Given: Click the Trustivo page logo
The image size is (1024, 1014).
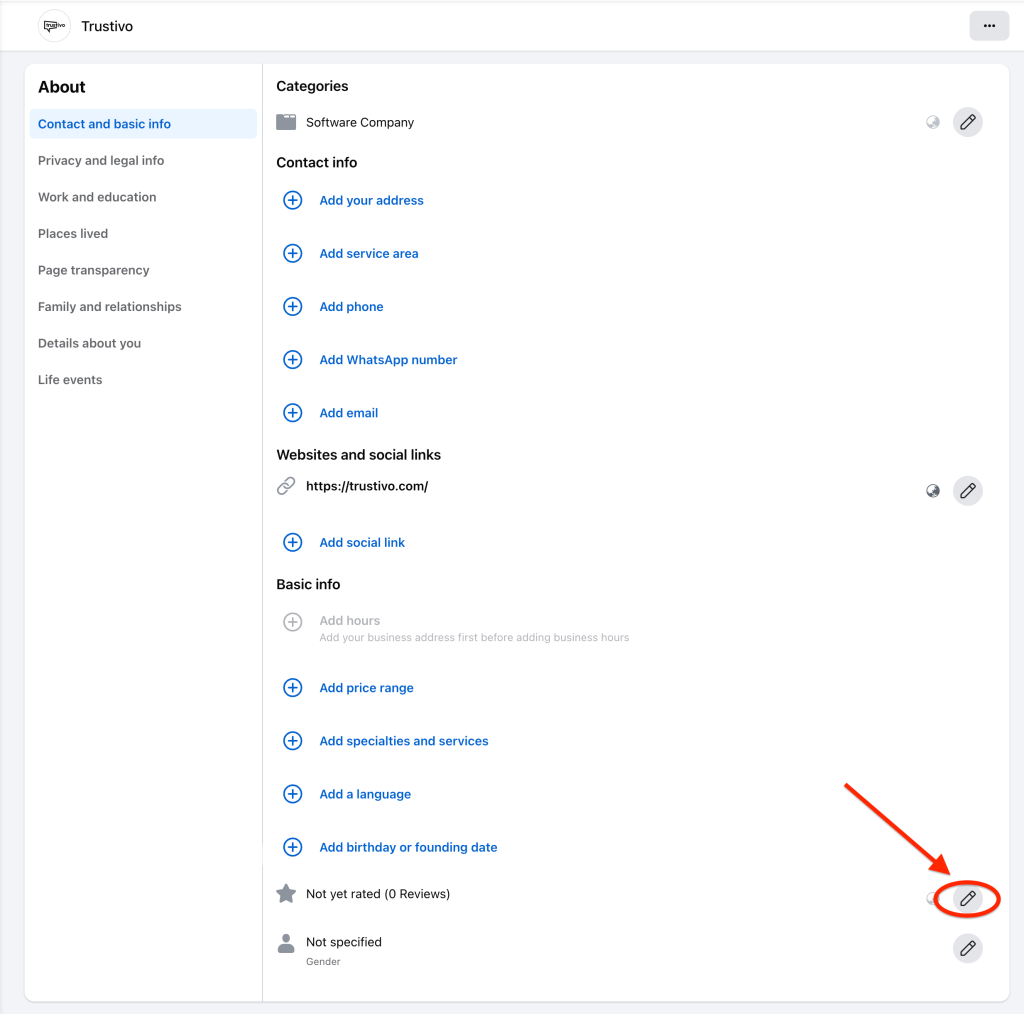Looking at the screenshot, I should click(54, 26).
